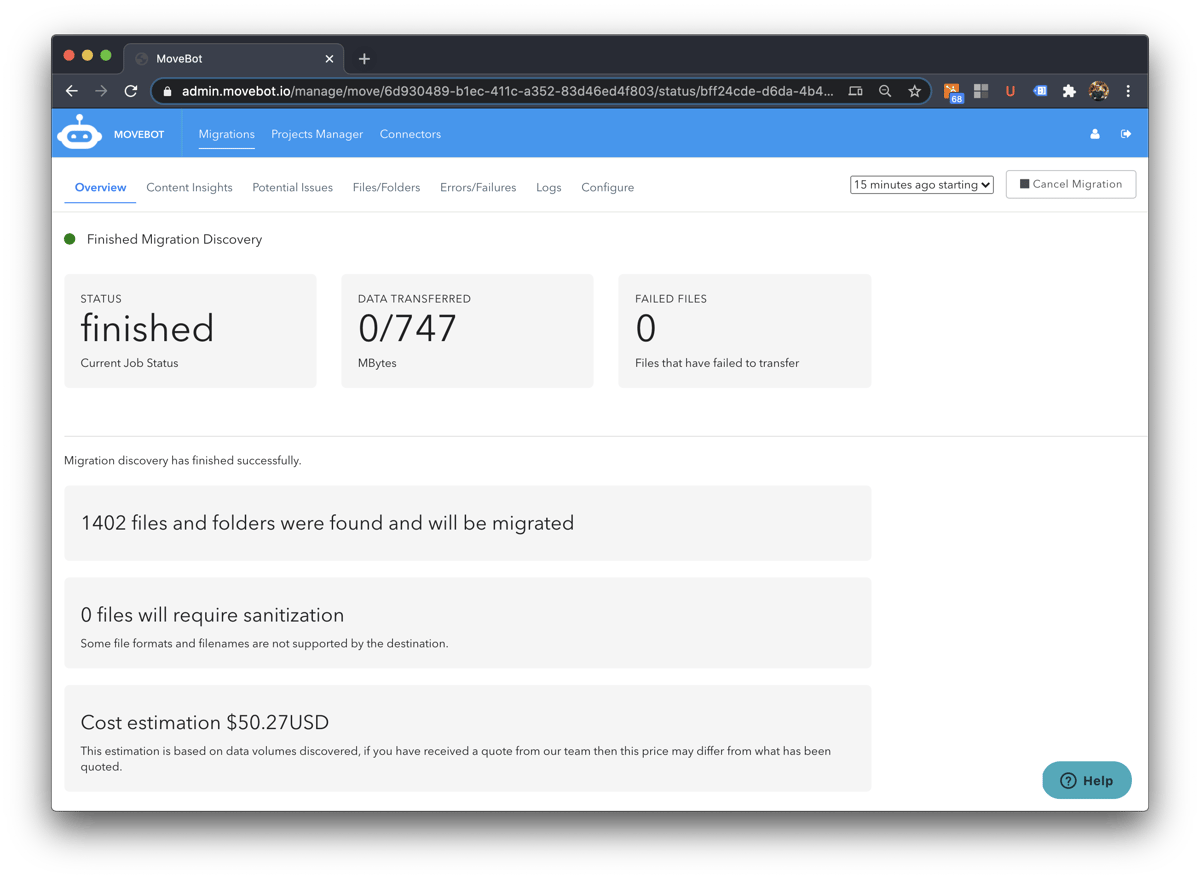Open a new browser tab
The height and width of the screenshot is (879, 1200).
coord(363,58)
